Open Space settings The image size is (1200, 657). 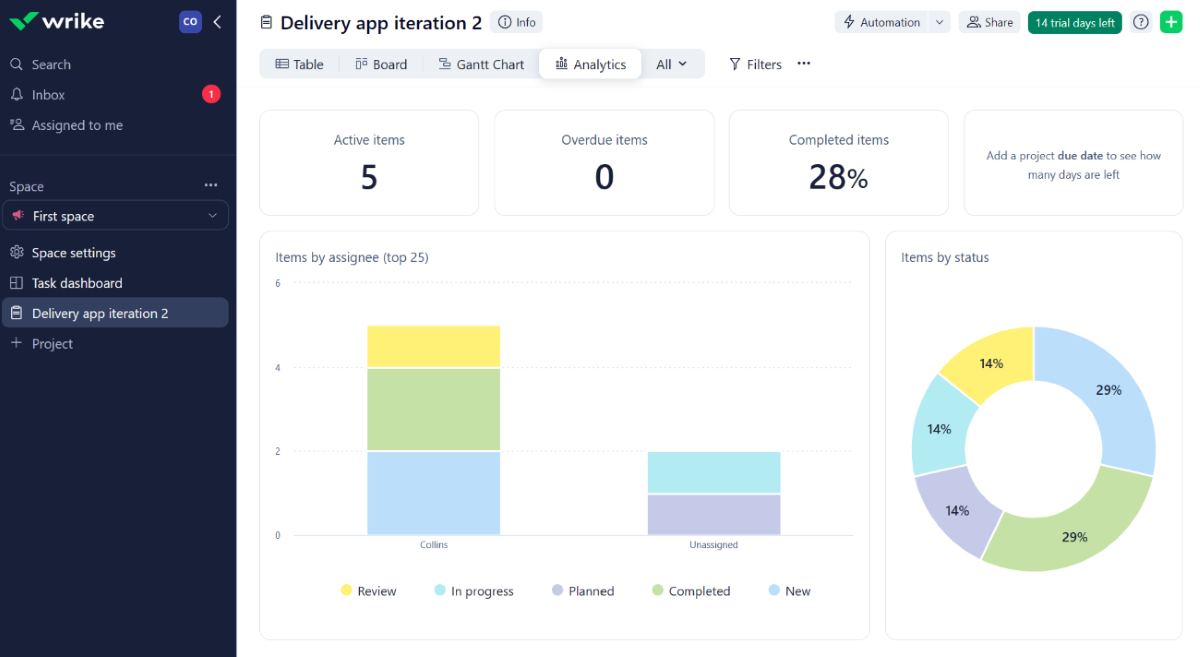(74, 252)
